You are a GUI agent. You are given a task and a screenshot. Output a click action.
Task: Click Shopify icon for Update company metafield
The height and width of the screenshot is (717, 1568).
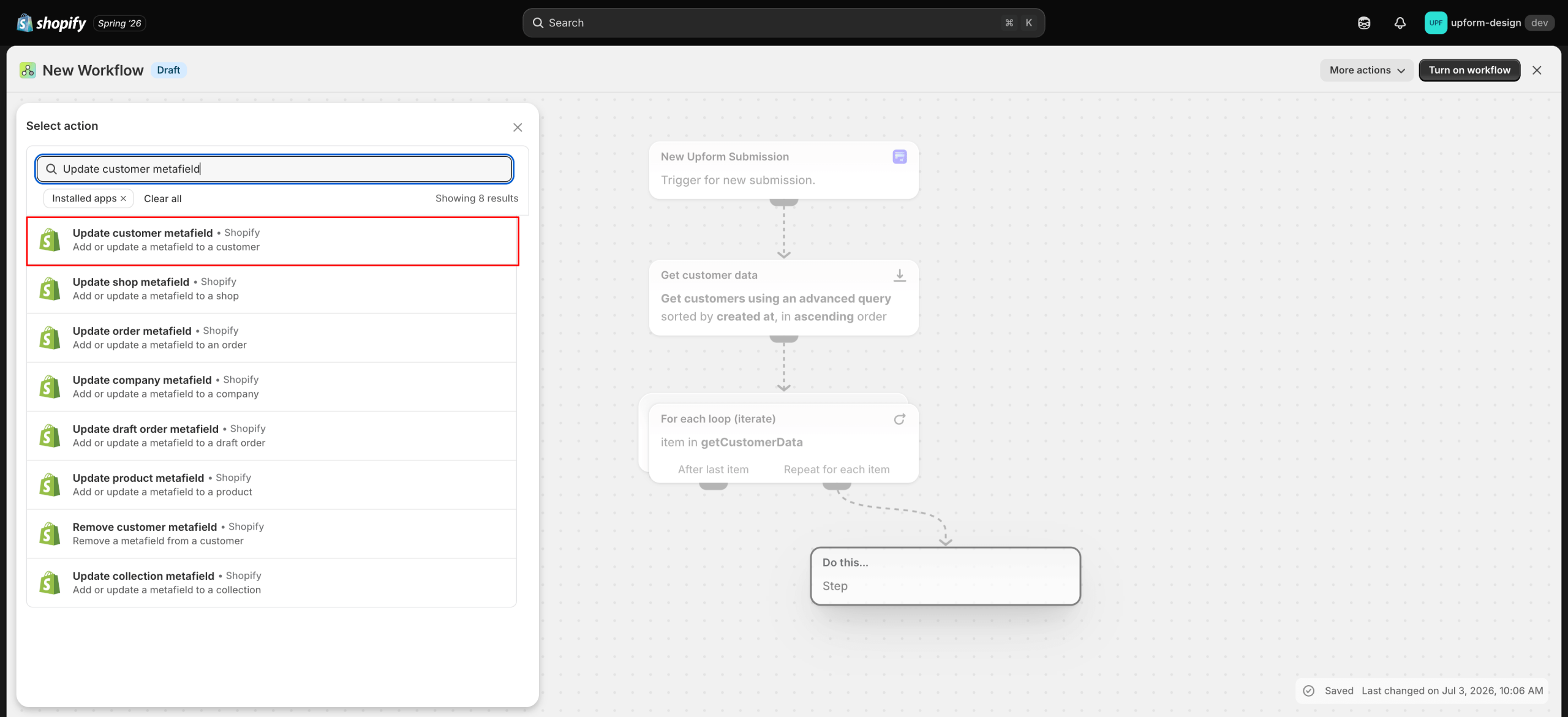click(50, 387)
